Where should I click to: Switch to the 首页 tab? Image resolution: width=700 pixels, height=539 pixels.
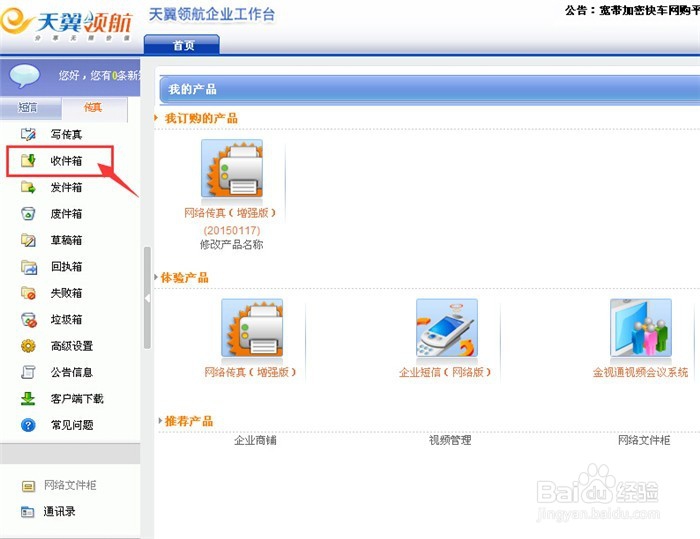182,45
